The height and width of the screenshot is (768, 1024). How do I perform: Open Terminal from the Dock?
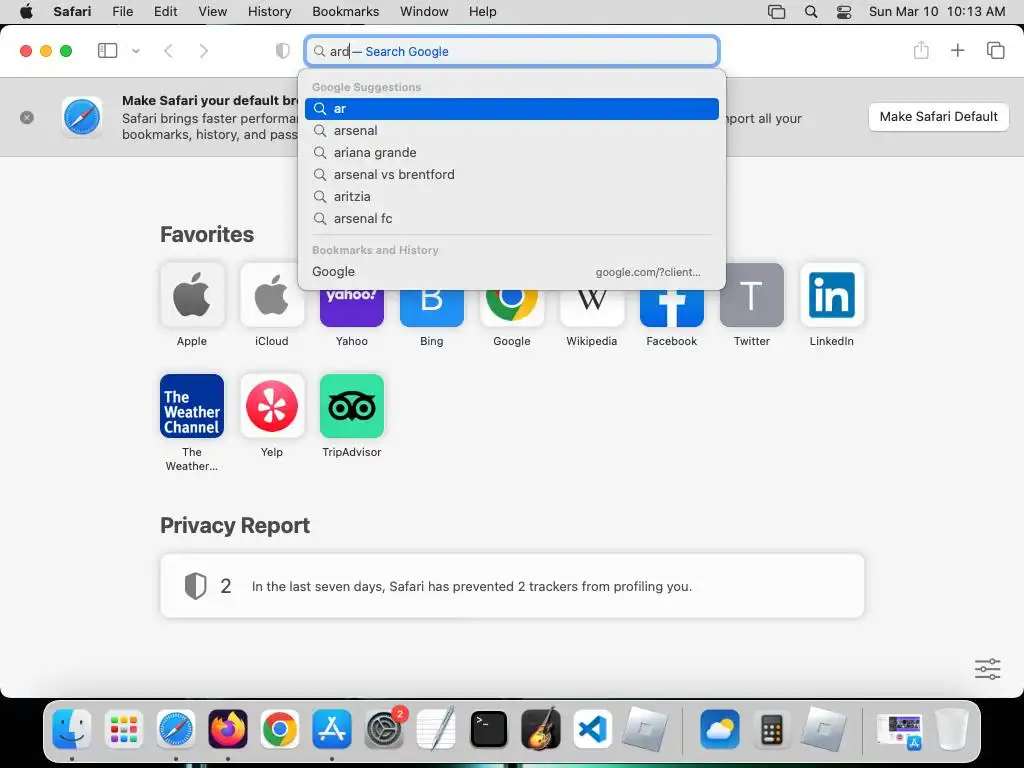[488, 729]
